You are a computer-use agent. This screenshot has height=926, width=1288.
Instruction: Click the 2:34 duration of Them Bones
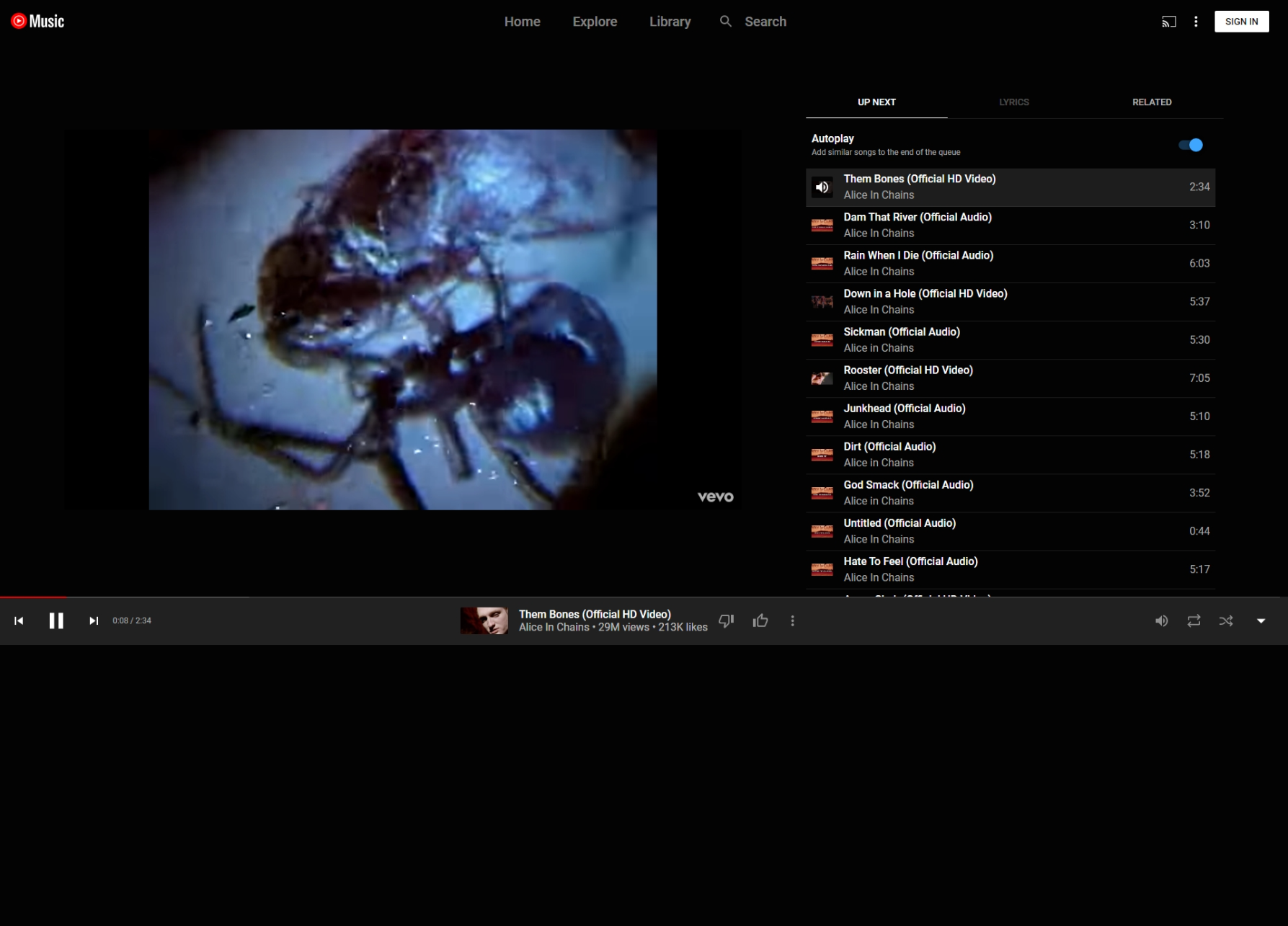click(1199, 187)
